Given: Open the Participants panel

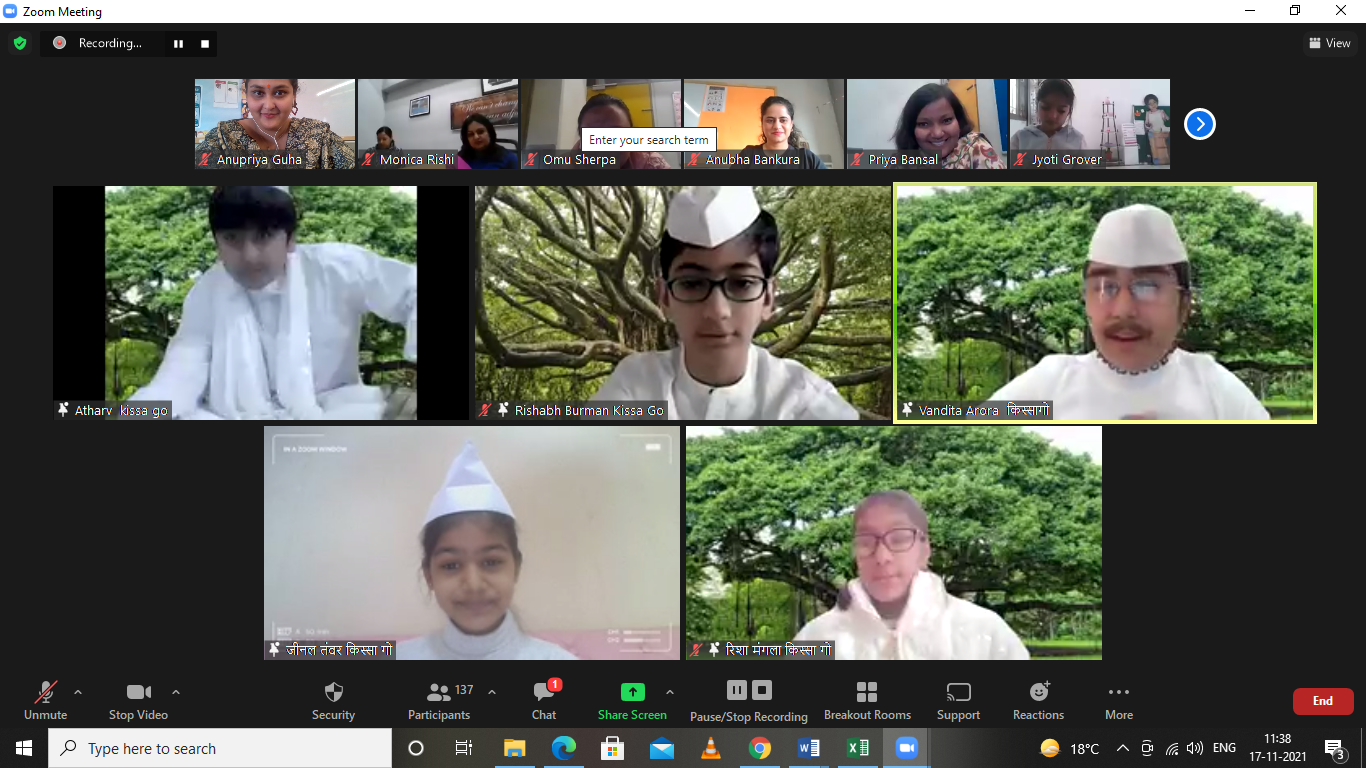Looking at the screenshot, I should [439, 693].
